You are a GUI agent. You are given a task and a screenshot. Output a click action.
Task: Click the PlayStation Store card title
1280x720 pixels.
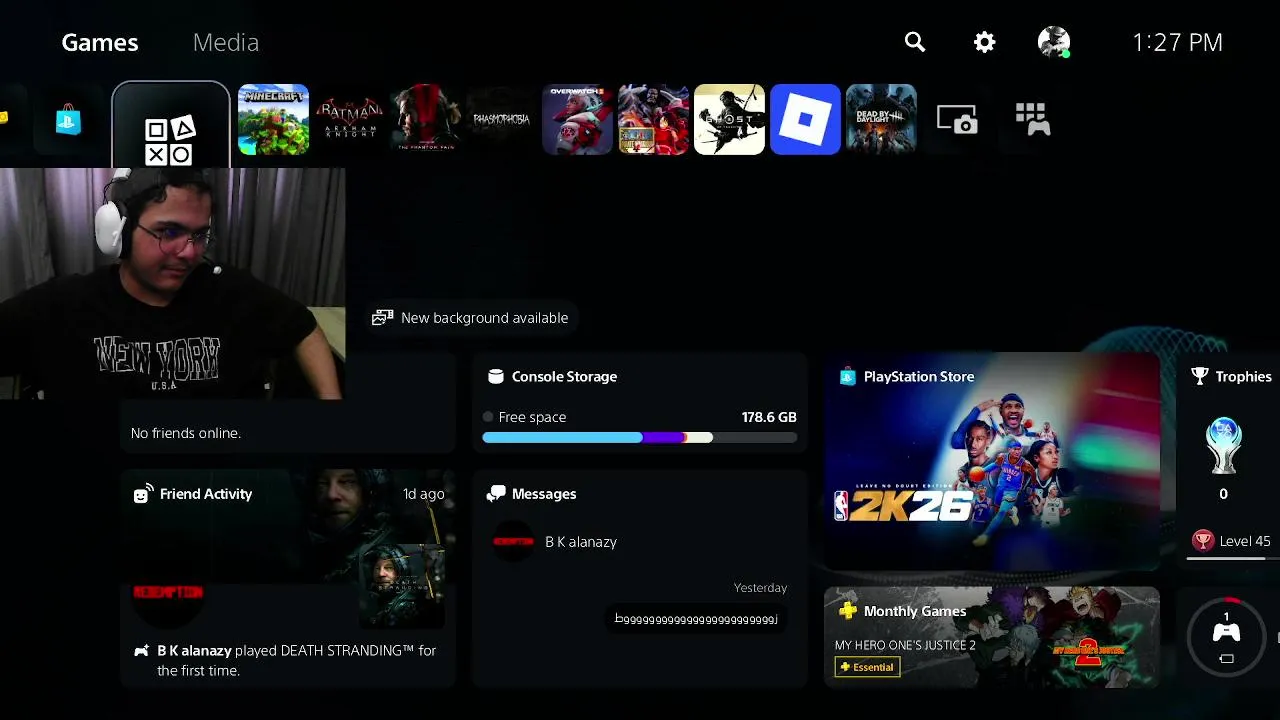919,377
